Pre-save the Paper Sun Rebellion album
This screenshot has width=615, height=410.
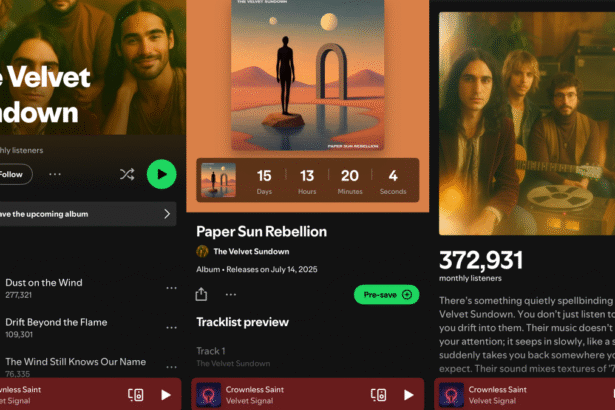click(386, 295)
